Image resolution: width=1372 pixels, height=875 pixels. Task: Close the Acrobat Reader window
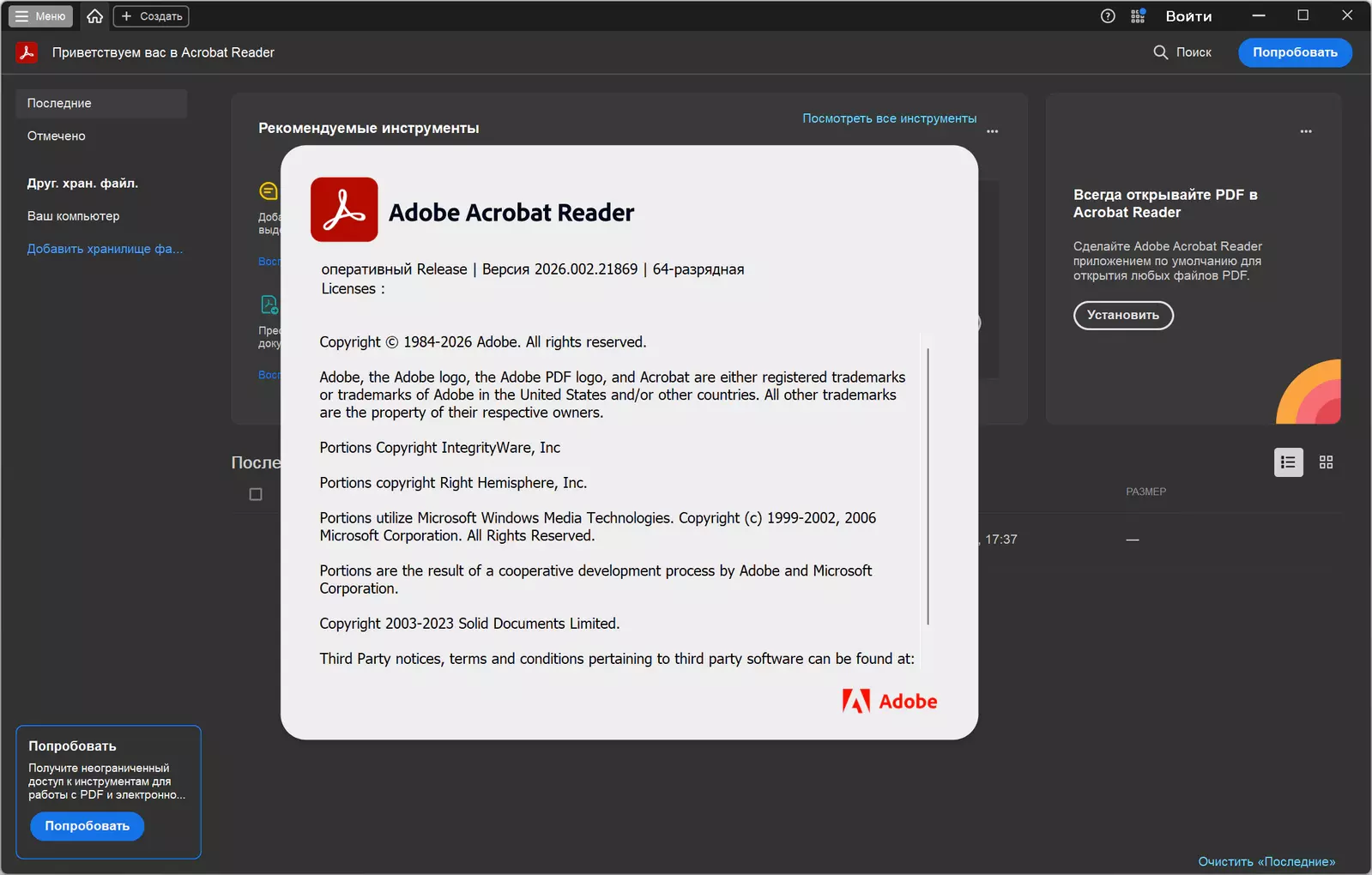click(x=1347, y=15)
